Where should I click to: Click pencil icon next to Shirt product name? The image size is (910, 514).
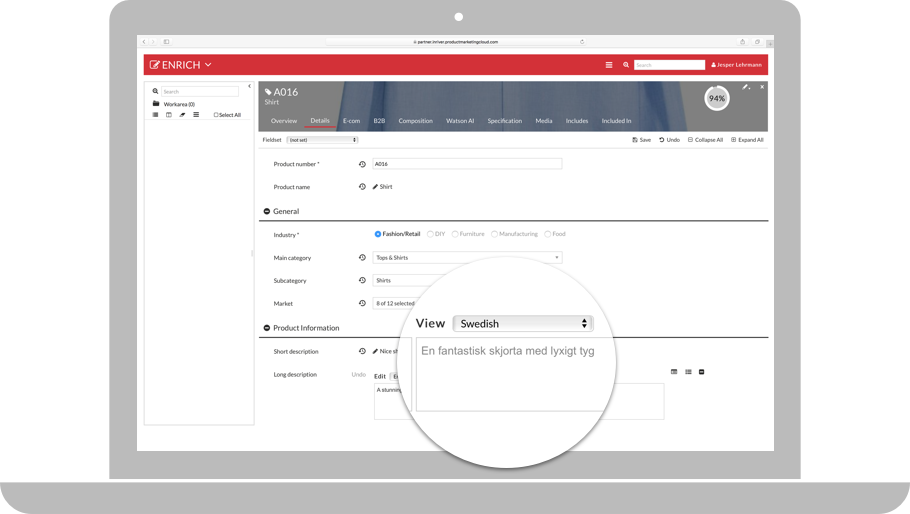coord(375,187)
